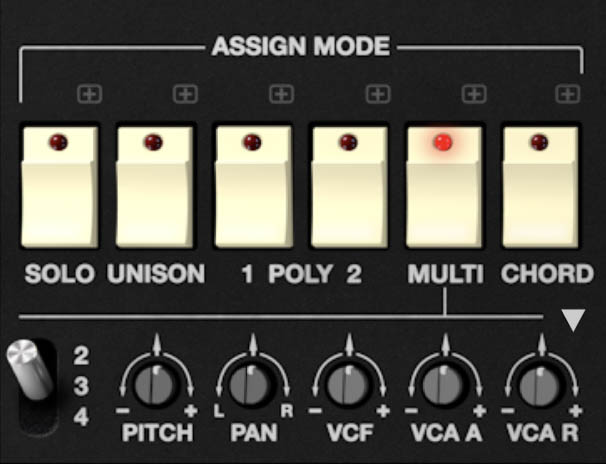This screenshot has width=606, height=464.
Task: Enable the UNISON assign mode switch
Action: click(155, 187)
